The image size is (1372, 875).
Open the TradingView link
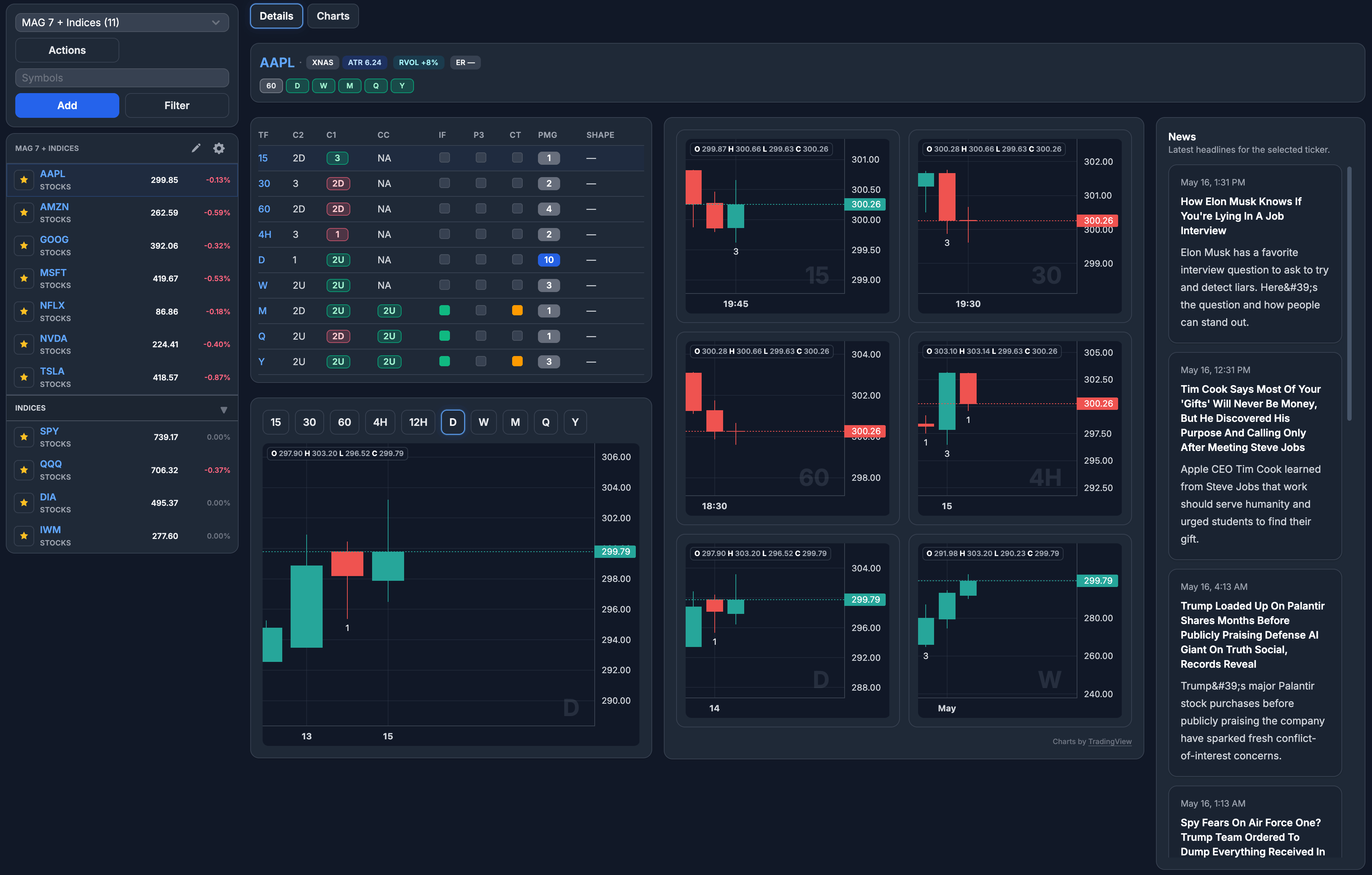click(1109, 741)
